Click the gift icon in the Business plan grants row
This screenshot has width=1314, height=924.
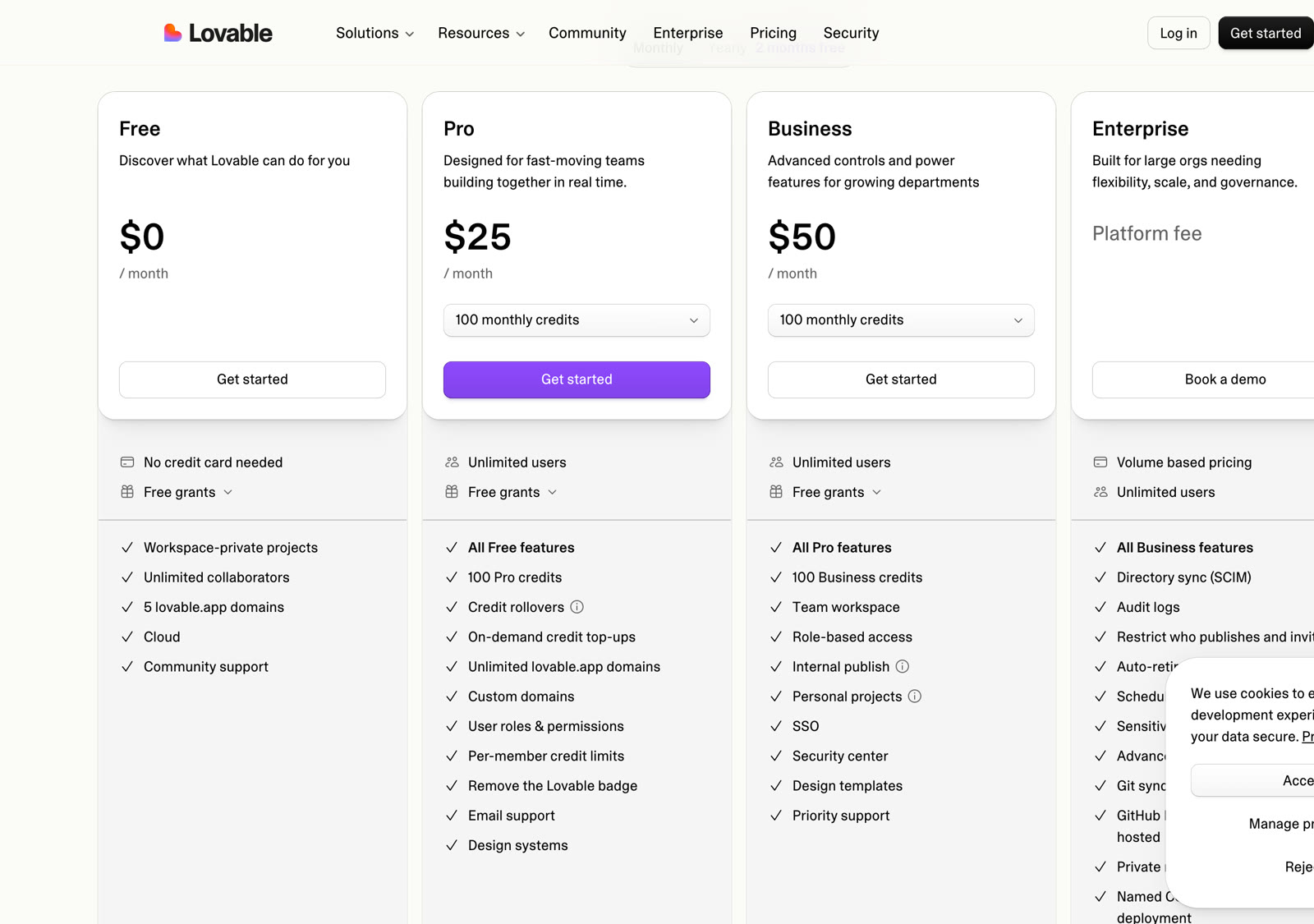[776, 492]
